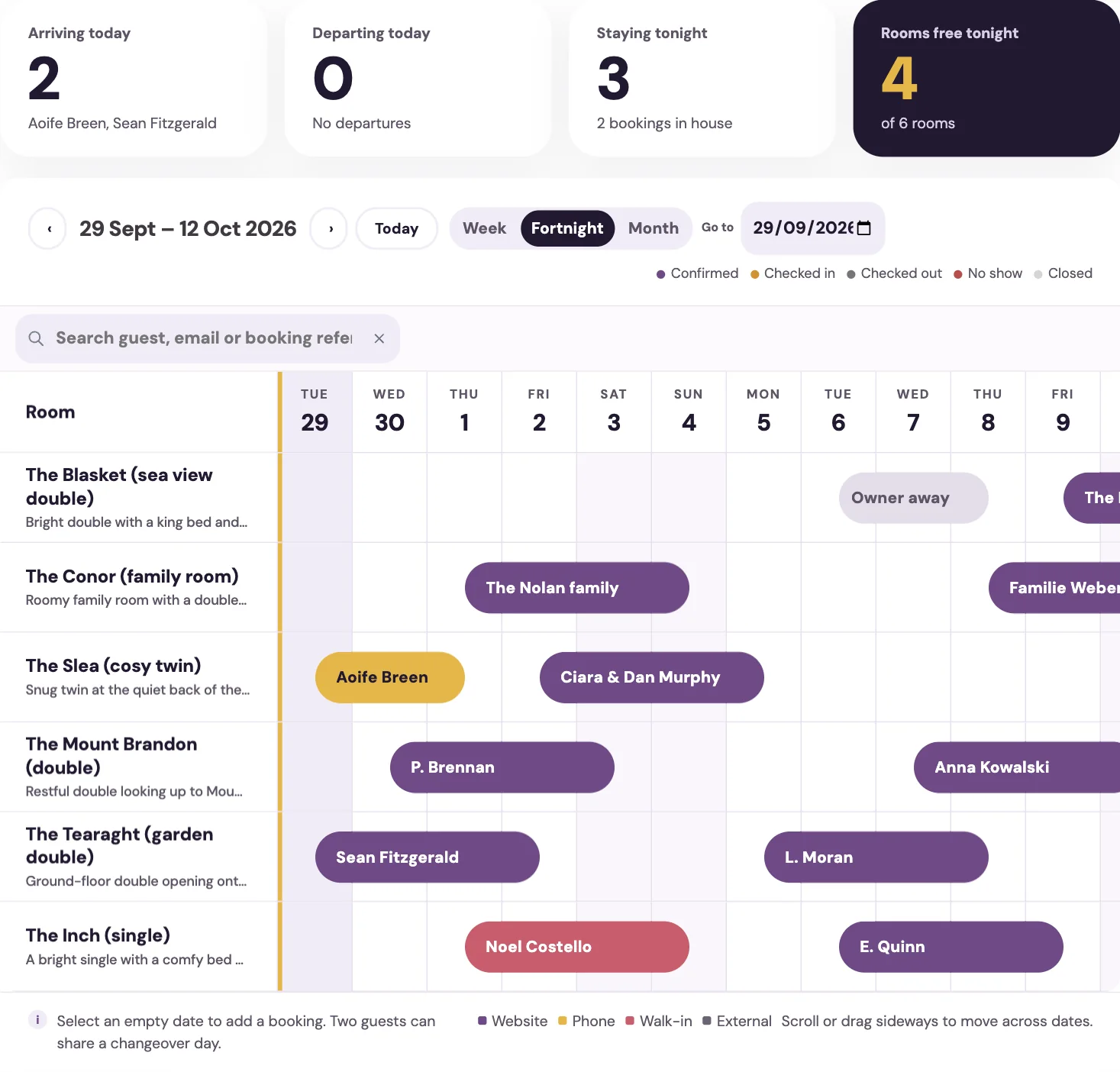The height and width of the screenshot is (1072, 1120).
Task: Click the Sat 3 date header
Action: (x=614, y=412)
